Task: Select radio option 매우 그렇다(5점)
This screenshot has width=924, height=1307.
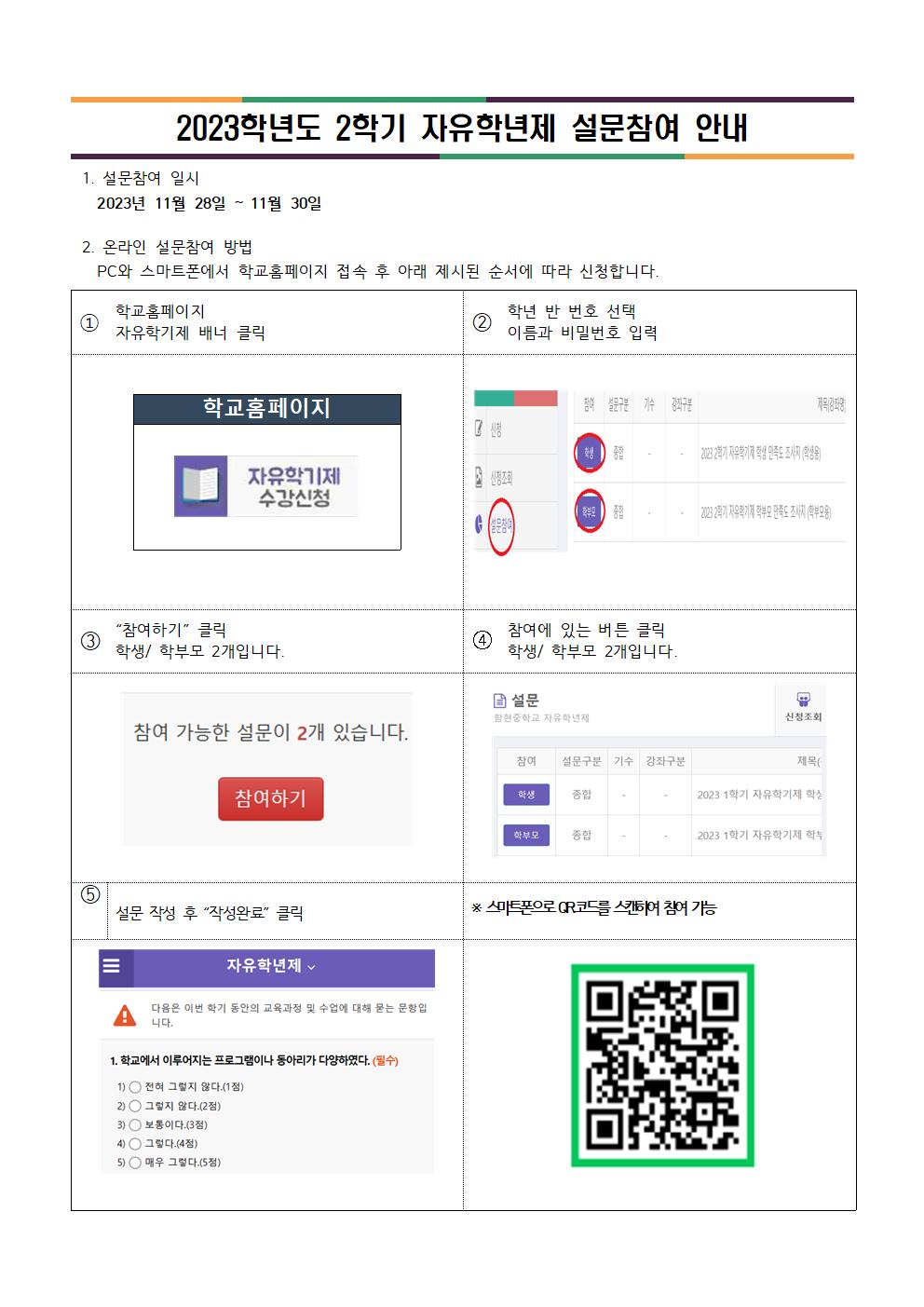Action: click(x=135, y=1163)
